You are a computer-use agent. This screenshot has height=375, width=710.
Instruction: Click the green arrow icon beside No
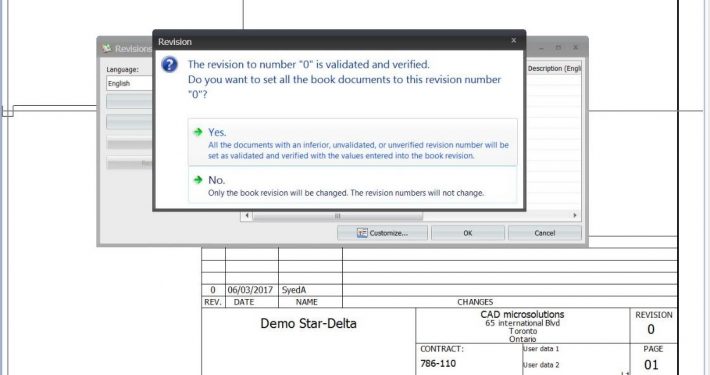tap(198, 180)
